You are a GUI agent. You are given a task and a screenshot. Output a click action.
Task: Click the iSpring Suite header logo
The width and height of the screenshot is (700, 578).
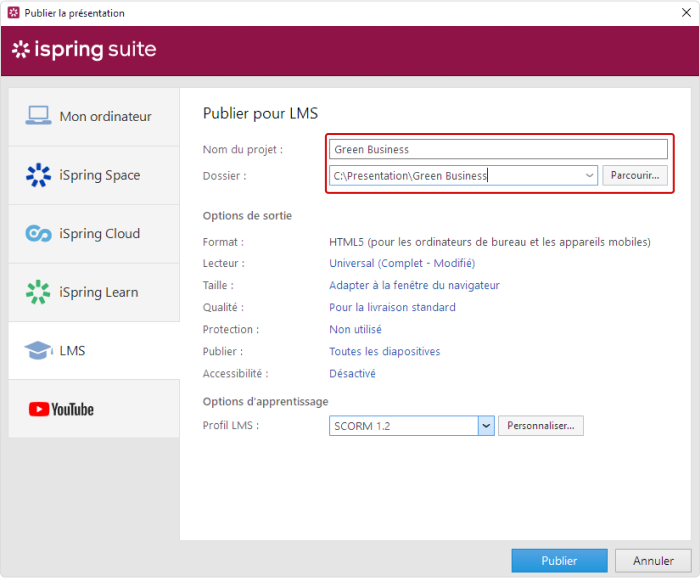coord(84,49)
